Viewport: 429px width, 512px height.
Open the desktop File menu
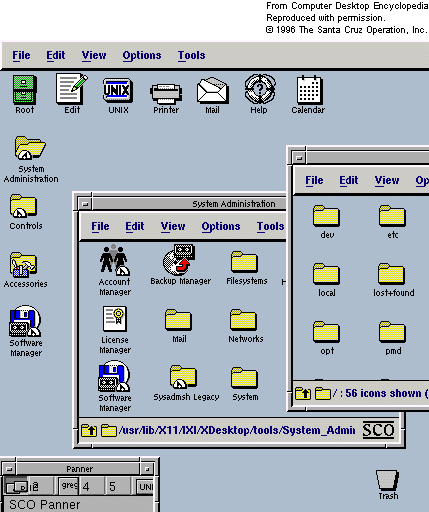21,55
